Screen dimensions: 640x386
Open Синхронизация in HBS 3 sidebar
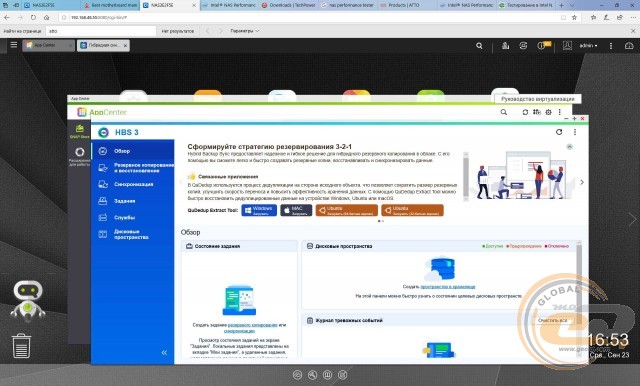click(x=133, y=184)
